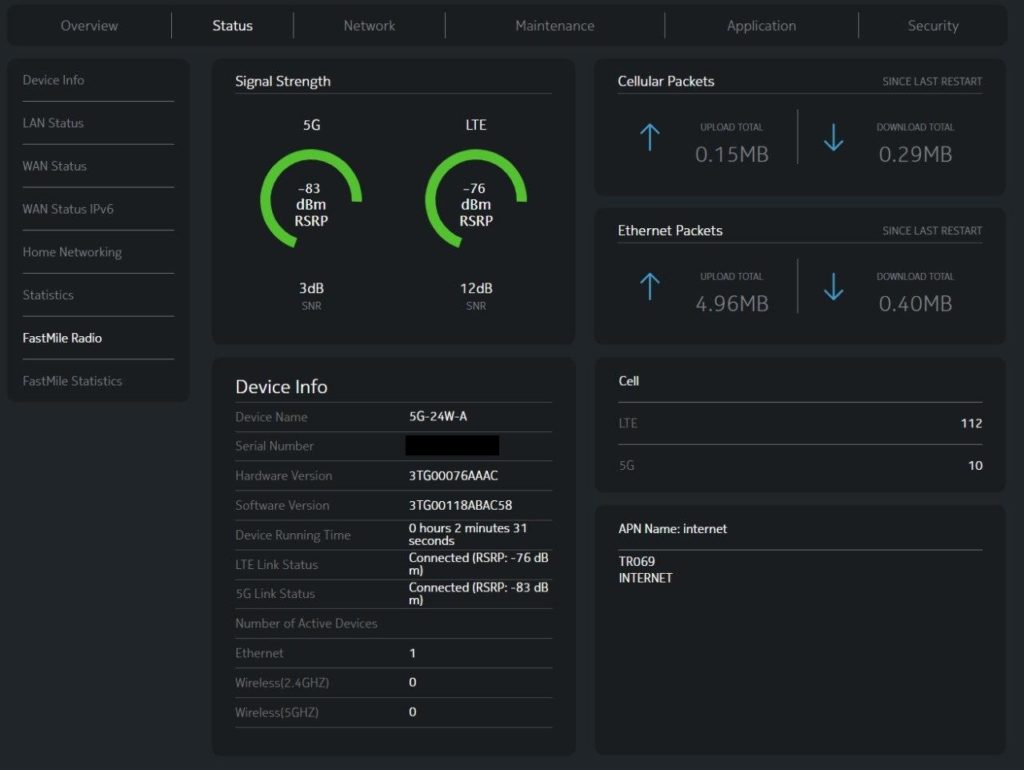This screenshot has width=1024, height=770.
Task: Go to the Application tab
Action: pyautogui.click(x=761, y=26)
